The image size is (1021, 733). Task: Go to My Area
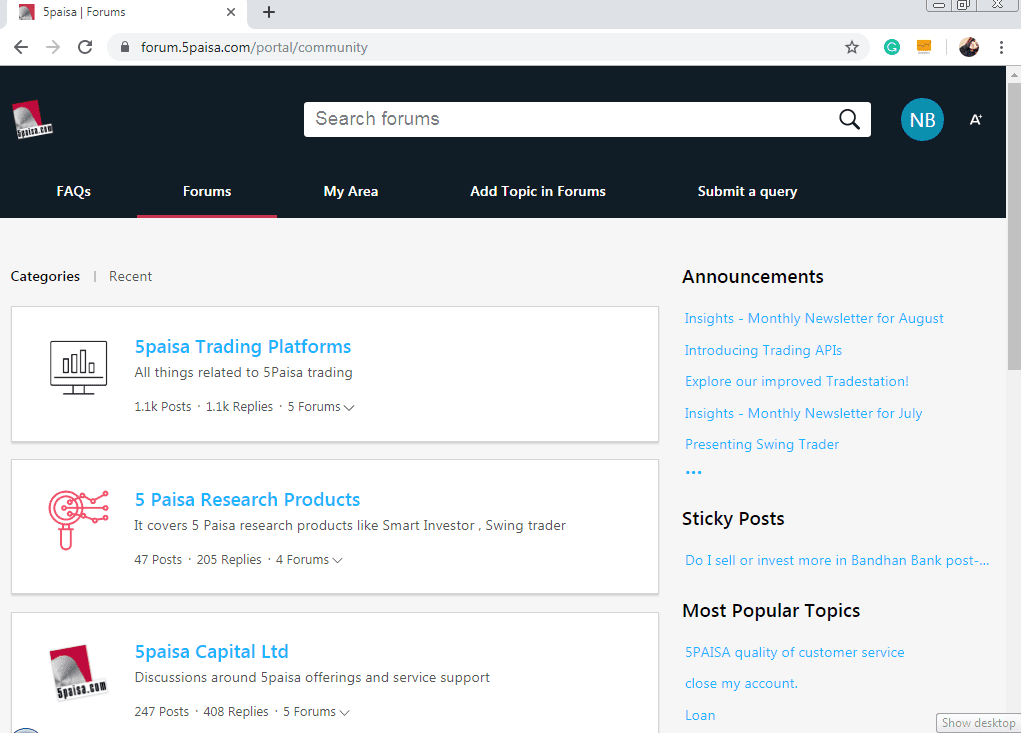[351, 191]
